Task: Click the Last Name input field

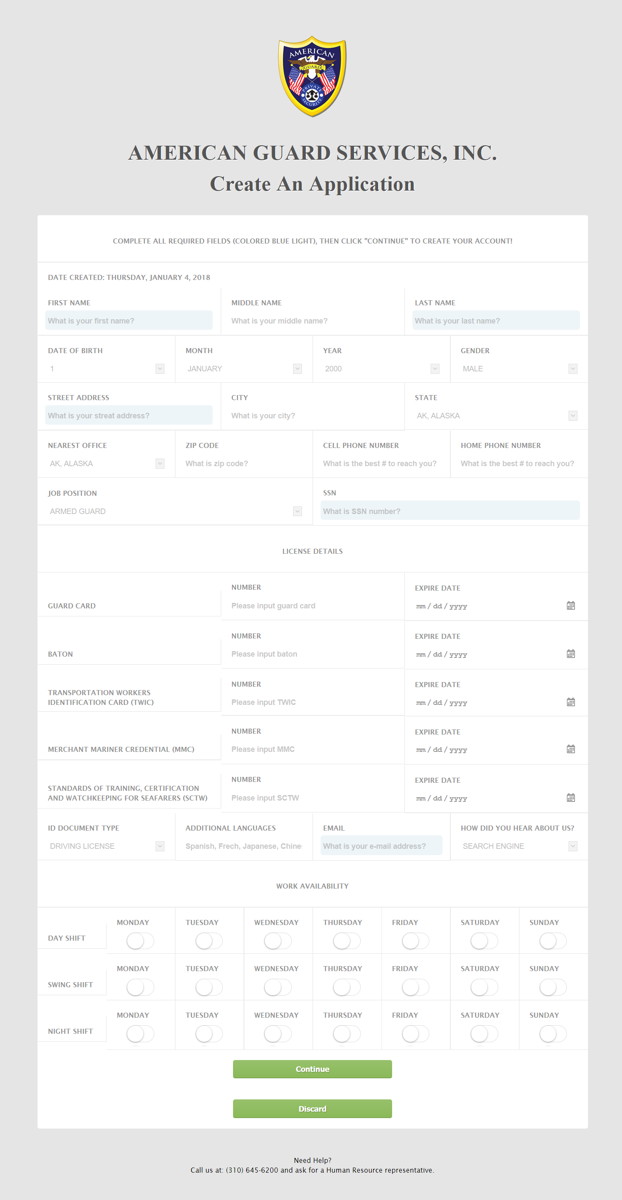Action: tap(496, 321)
